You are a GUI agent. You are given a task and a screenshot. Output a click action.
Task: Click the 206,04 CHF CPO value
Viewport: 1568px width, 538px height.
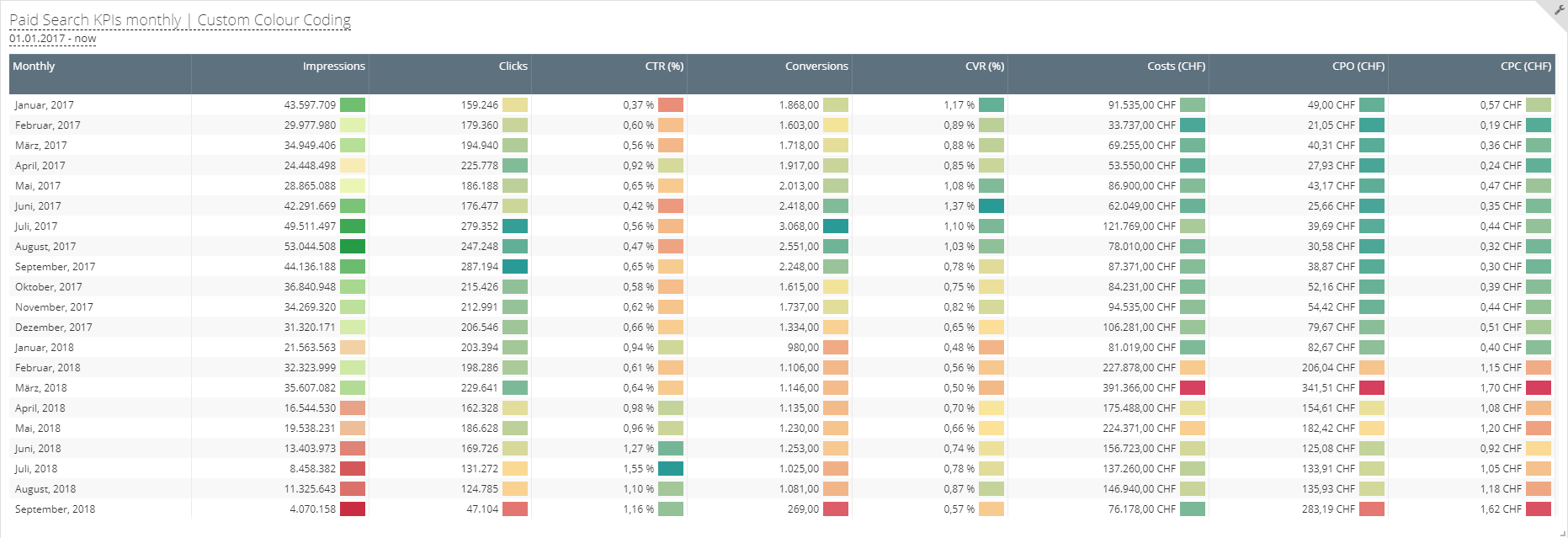pyautogui.click(x=1328, y=368)
